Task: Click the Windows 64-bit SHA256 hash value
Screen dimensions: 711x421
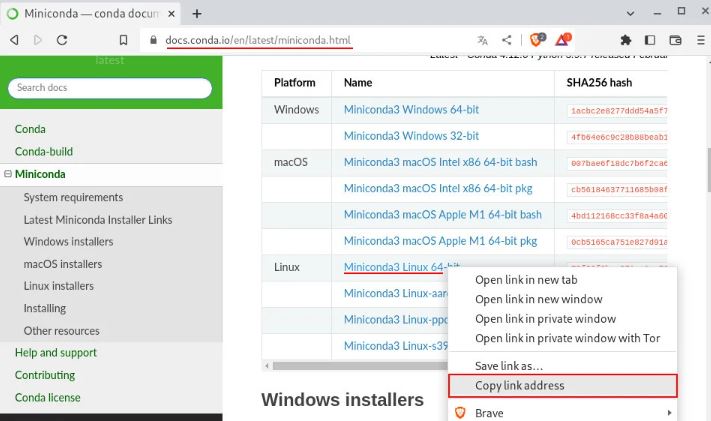Action: point(618,111)
